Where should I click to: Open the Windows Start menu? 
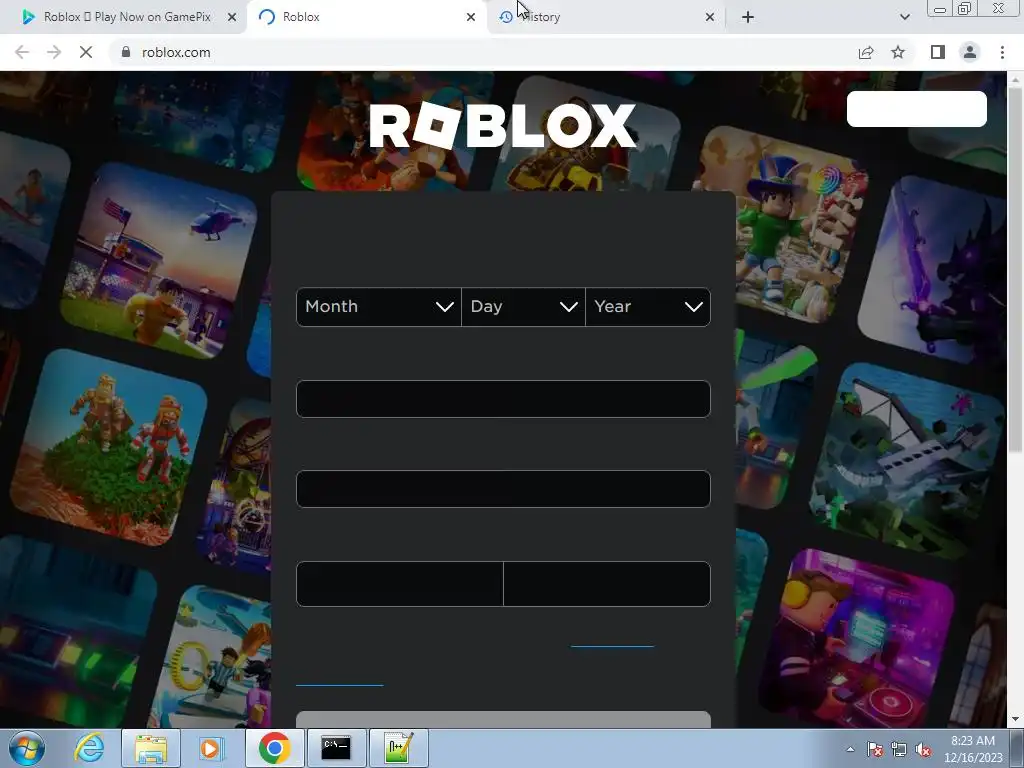pyautogui.click(x=27, y=748)
